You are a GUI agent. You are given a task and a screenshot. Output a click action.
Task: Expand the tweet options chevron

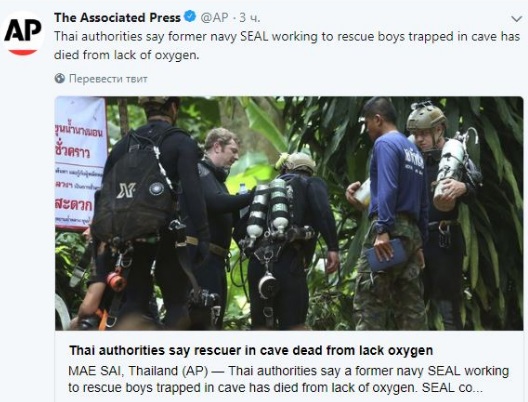coord(516,19)
